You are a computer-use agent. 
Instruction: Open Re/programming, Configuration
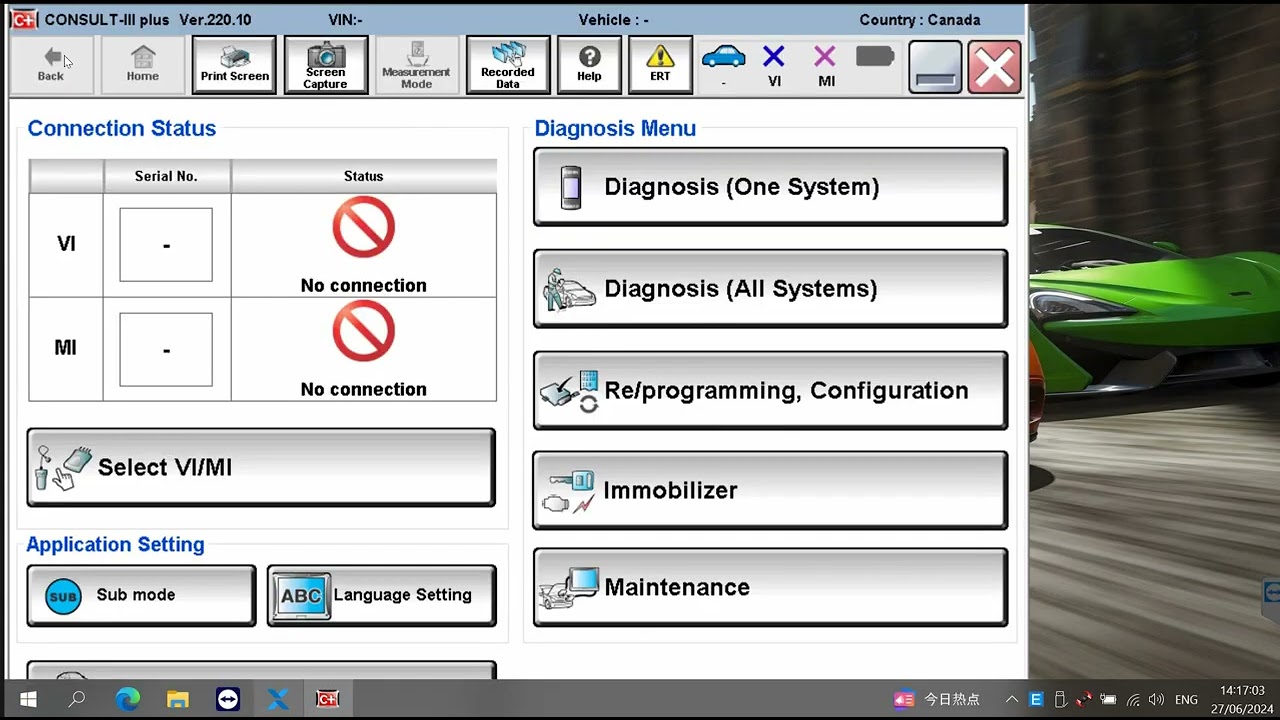click(x=770, y=391)
